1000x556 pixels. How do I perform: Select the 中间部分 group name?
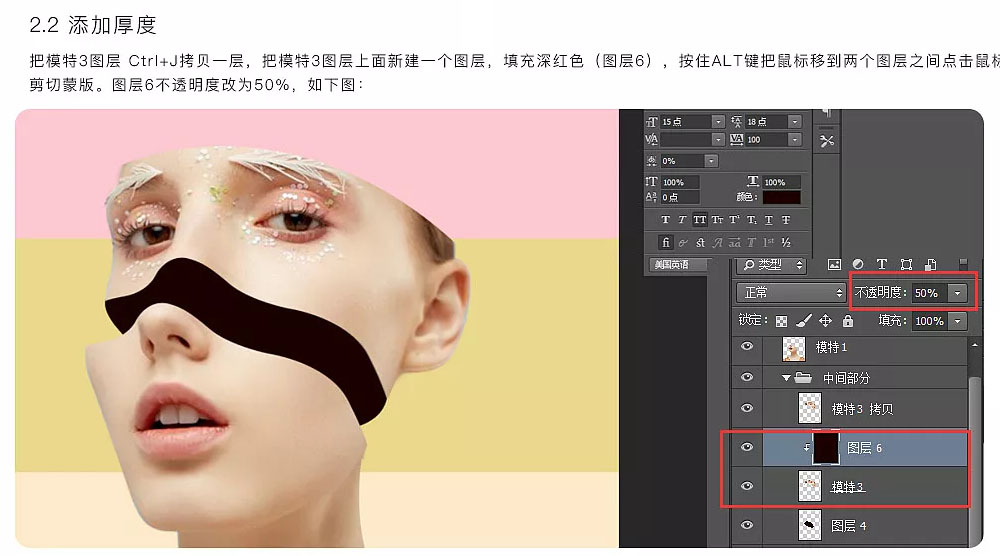click(846, 378)
